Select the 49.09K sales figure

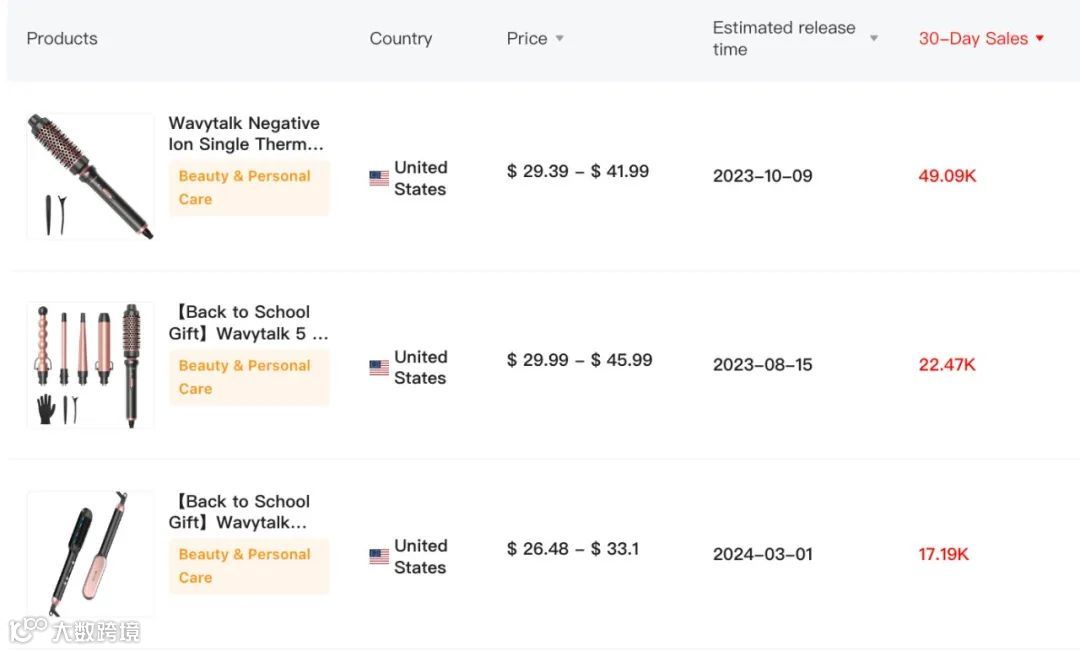coord(947,176)
